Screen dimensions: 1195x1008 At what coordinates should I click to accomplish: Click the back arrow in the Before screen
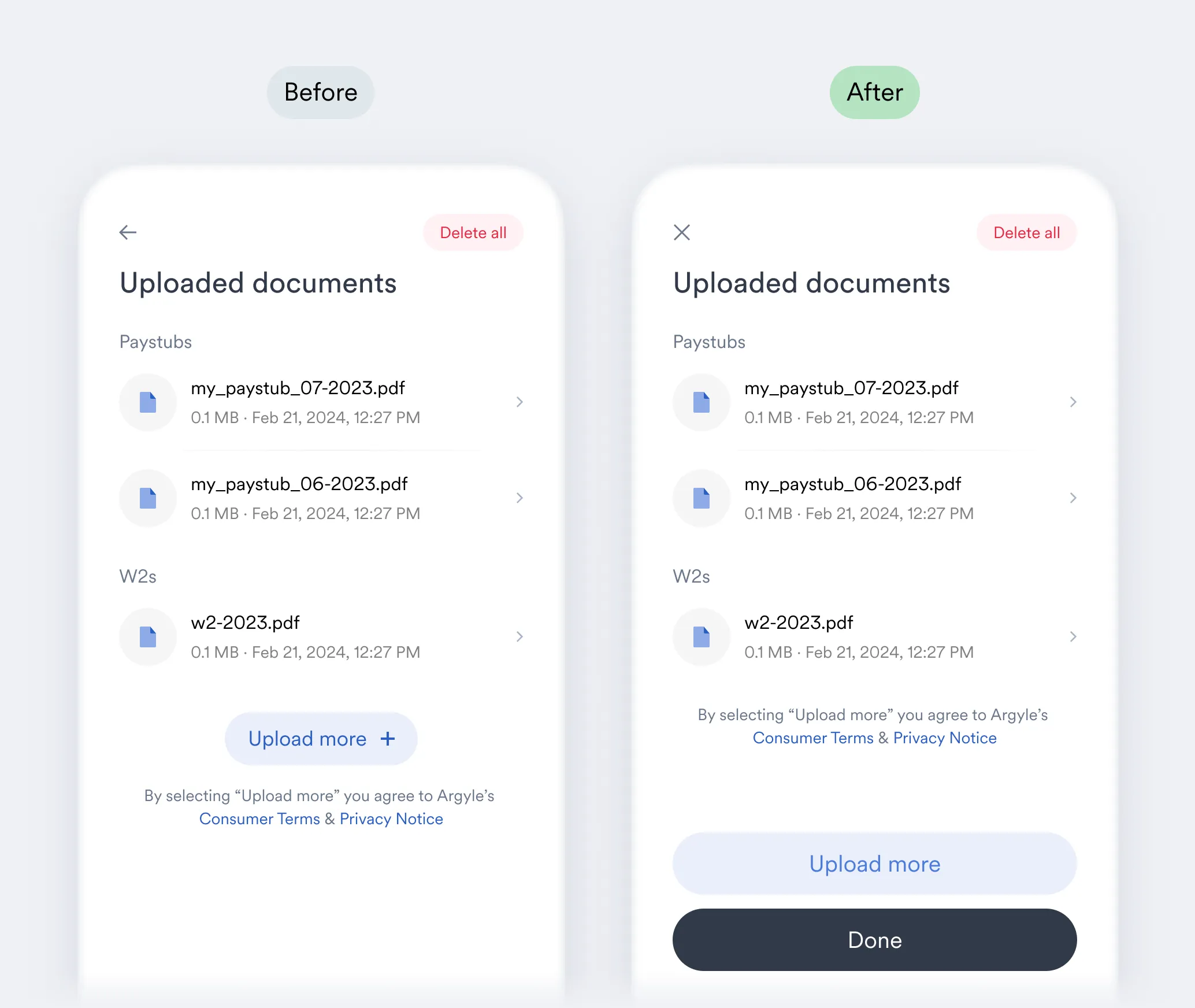click(x=128, y=232)
